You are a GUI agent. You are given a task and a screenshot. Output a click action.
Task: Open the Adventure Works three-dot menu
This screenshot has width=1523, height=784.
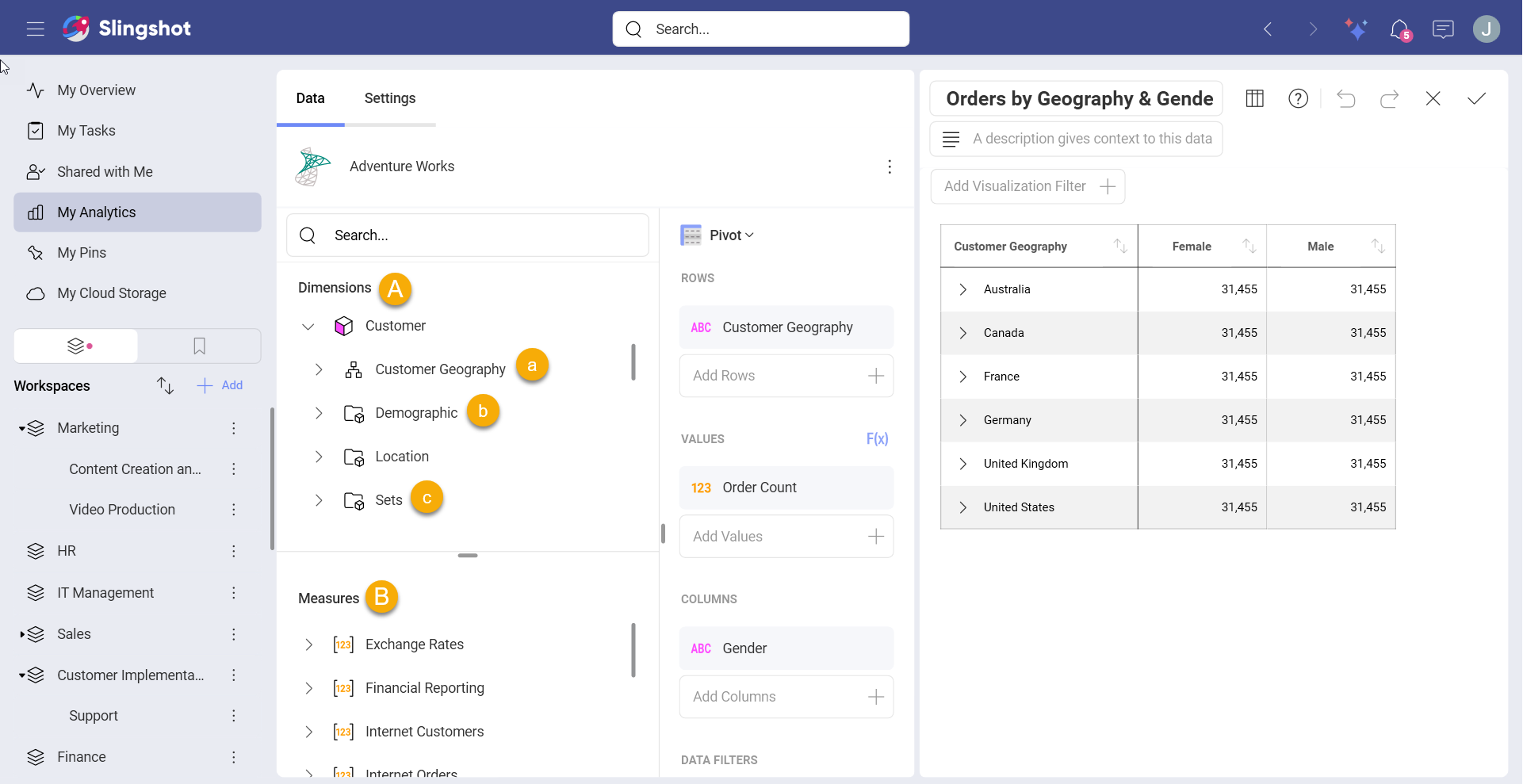click(x=890, y=166)
